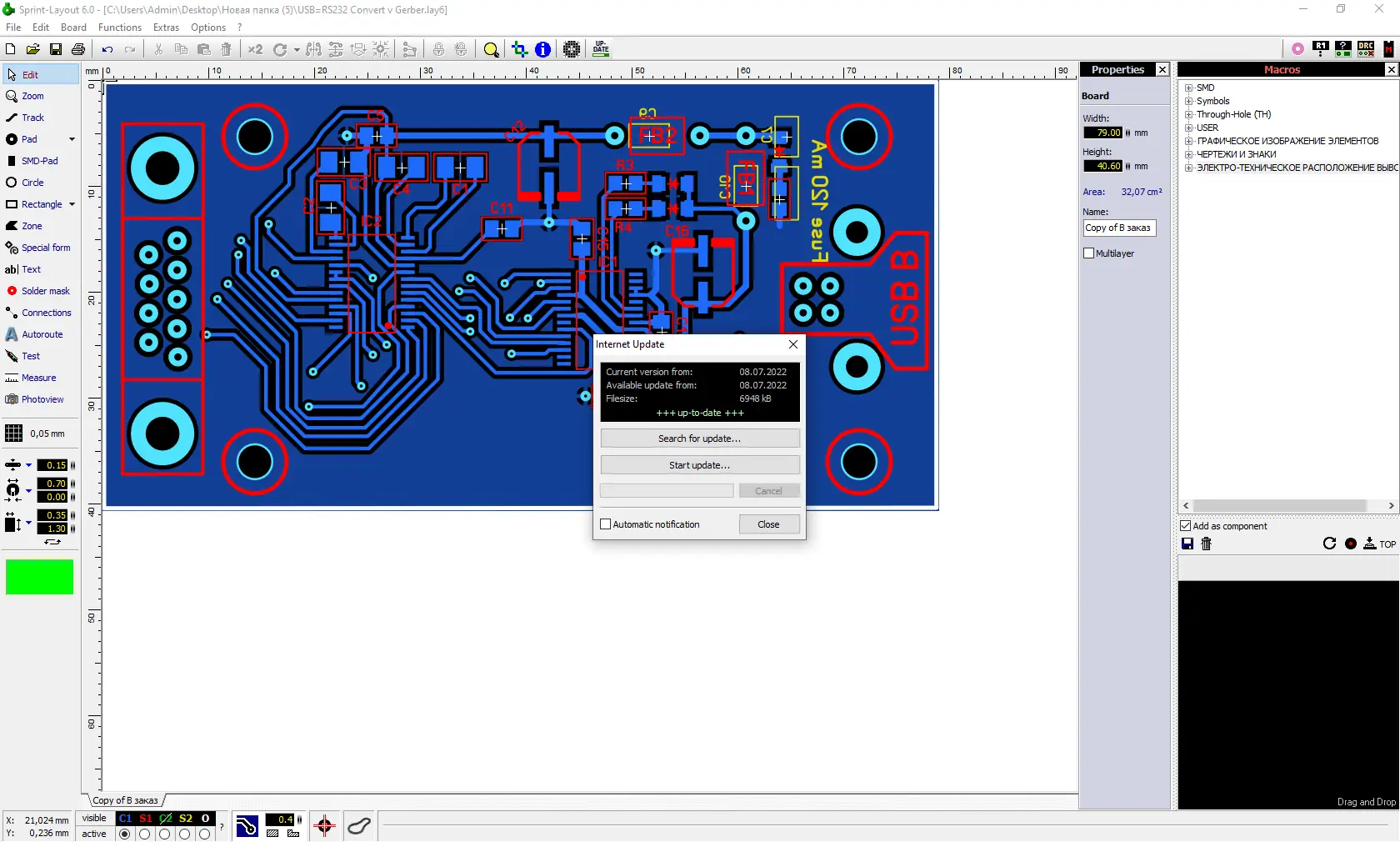Click the blue info toolbar icon
Screen dimensions: 1400x842
click(542, 49)
